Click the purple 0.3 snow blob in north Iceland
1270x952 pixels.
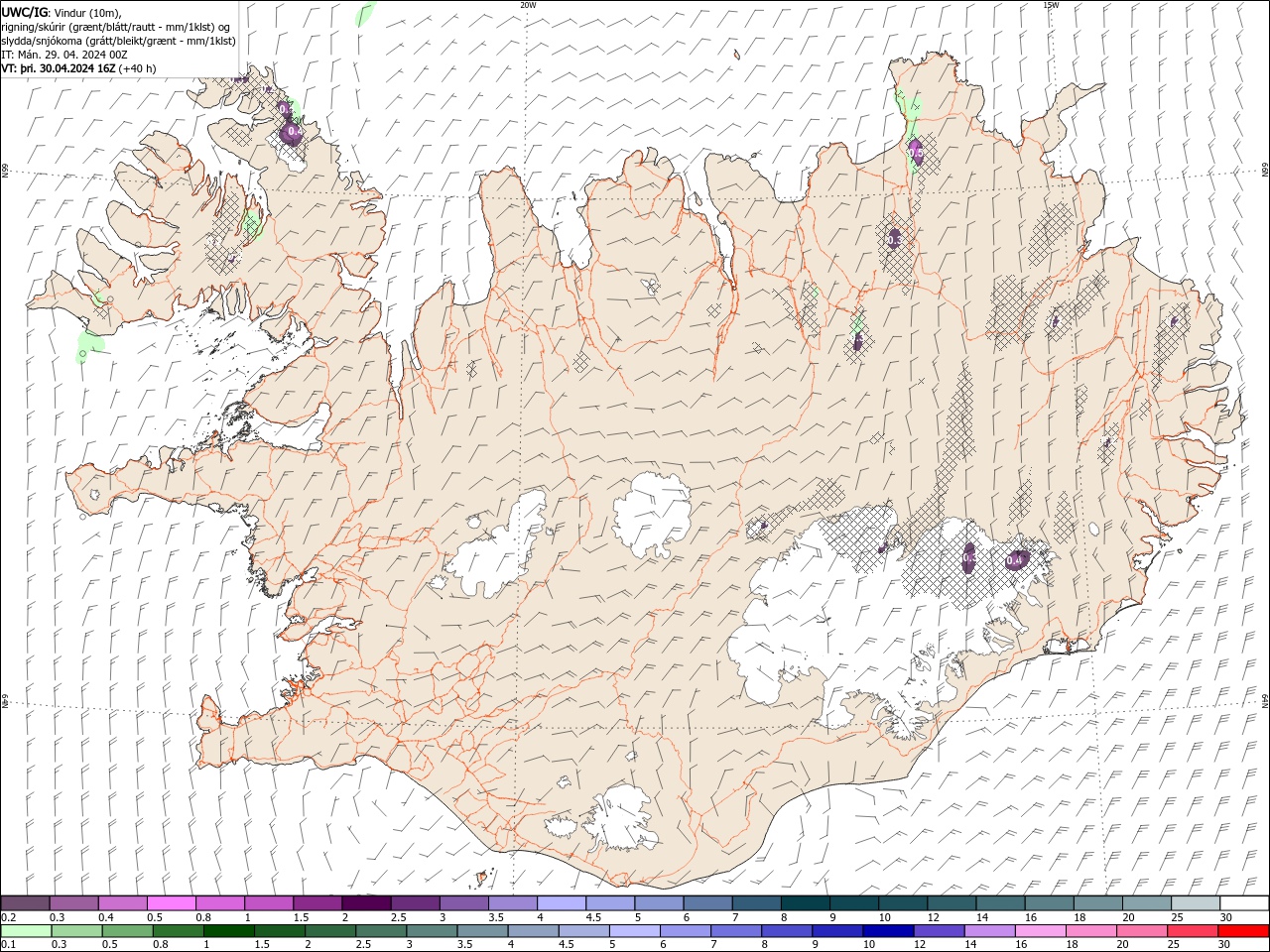click(x=894, y=239)
